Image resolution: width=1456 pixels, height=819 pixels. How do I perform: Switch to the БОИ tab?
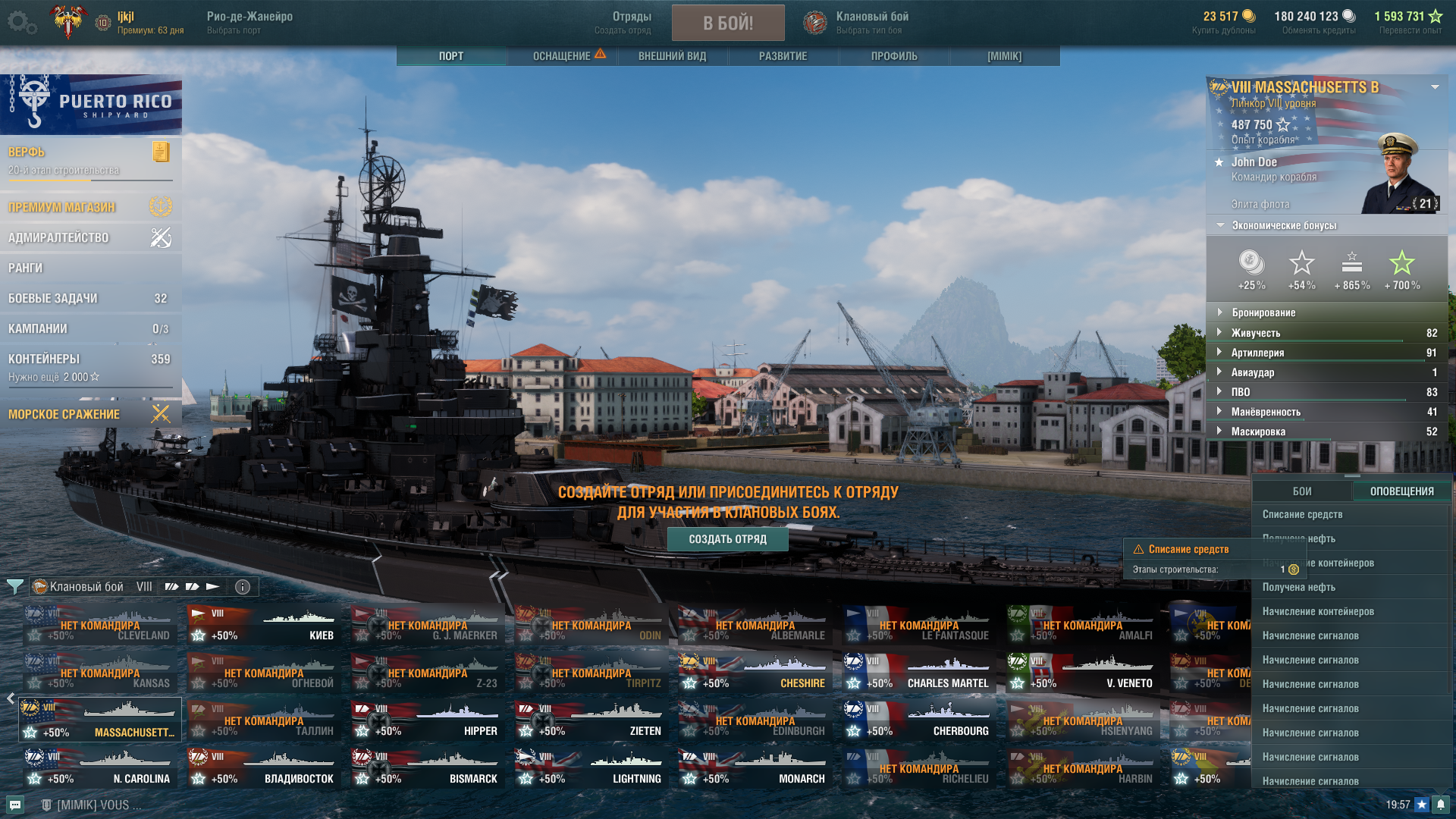(1302, 491)
